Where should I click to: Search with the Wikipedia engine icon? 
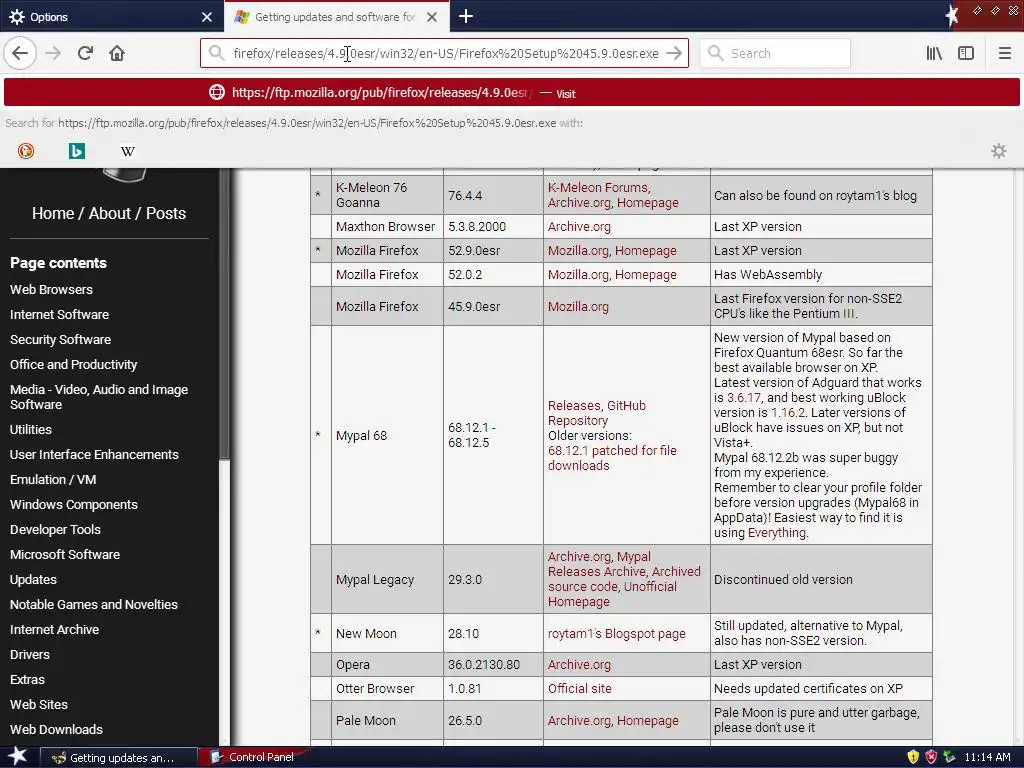tap(128, 151)
